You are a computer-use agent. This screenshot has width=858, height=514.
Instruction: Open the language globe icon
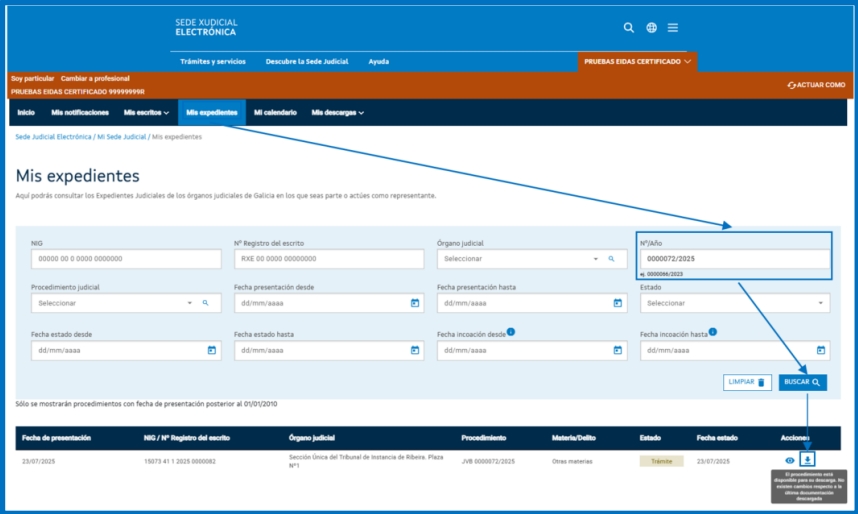[x=651, y=28]
